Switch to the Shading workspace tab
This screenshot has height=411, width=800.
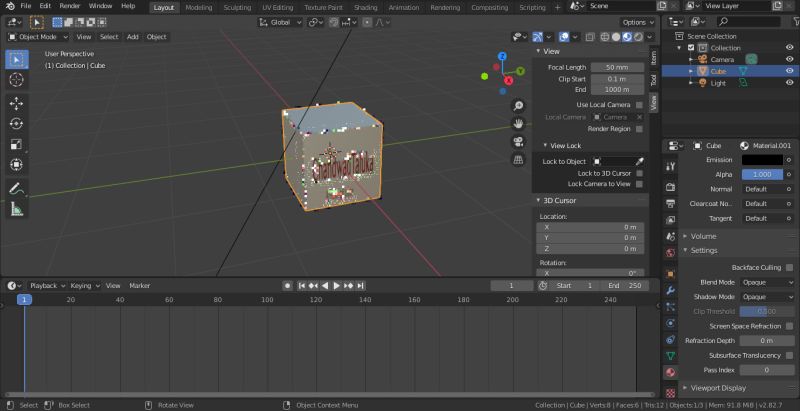366,7
